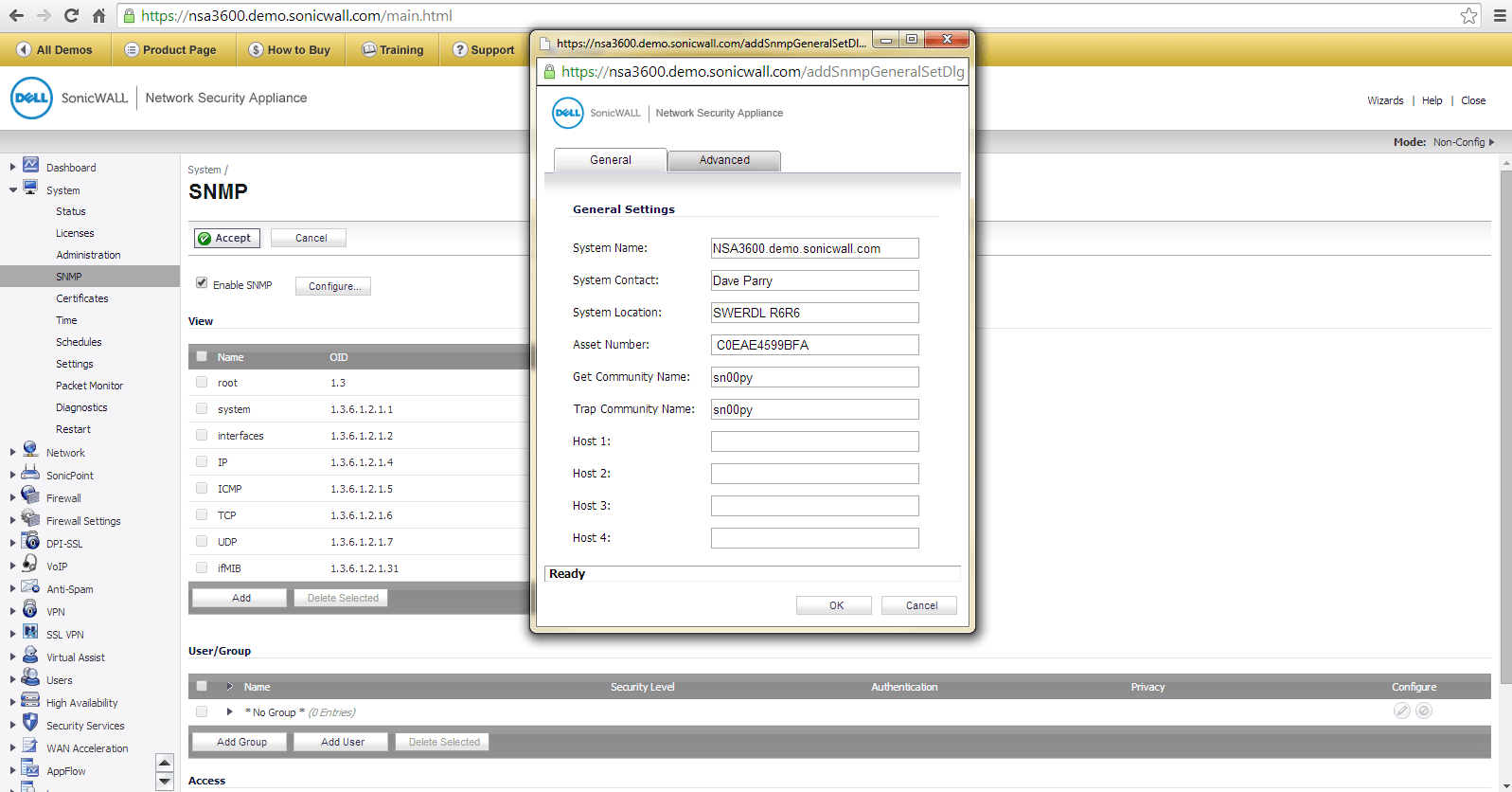Collapse the System tree section
The height and width of the screenshot is (792, 1512).
click(x=12, y=189)
